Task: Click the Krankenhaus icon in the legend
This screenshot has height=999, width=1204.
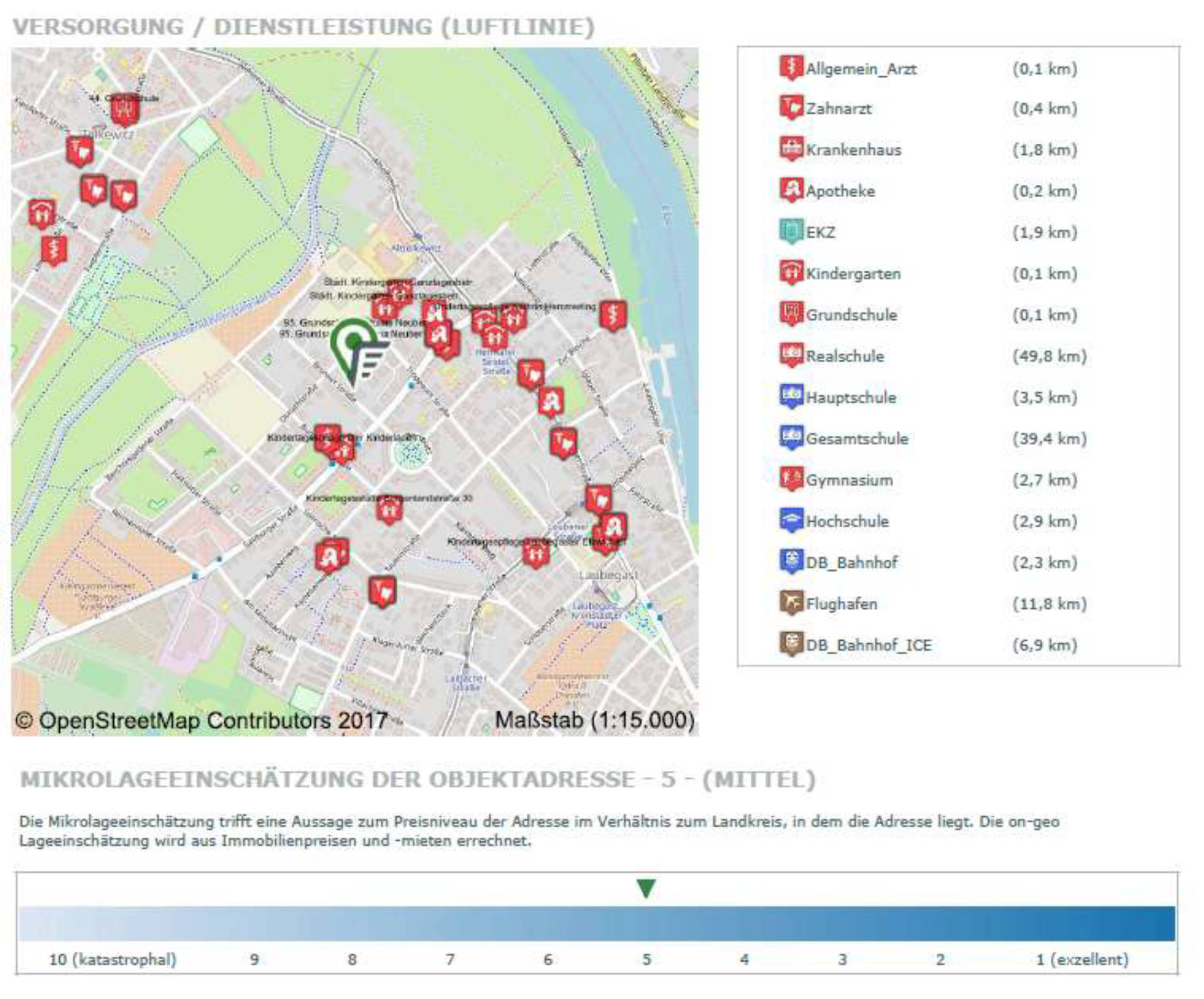Action: tap(791, 149)
